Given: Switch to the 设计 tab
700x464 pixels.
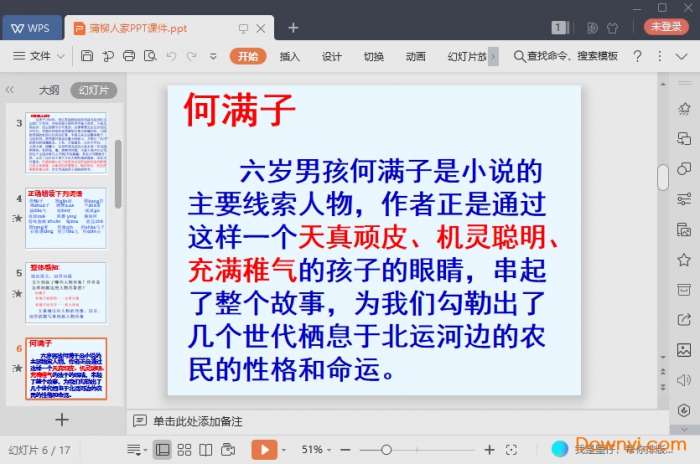Looking at the screenshot, I should click(x=332, y=56).
